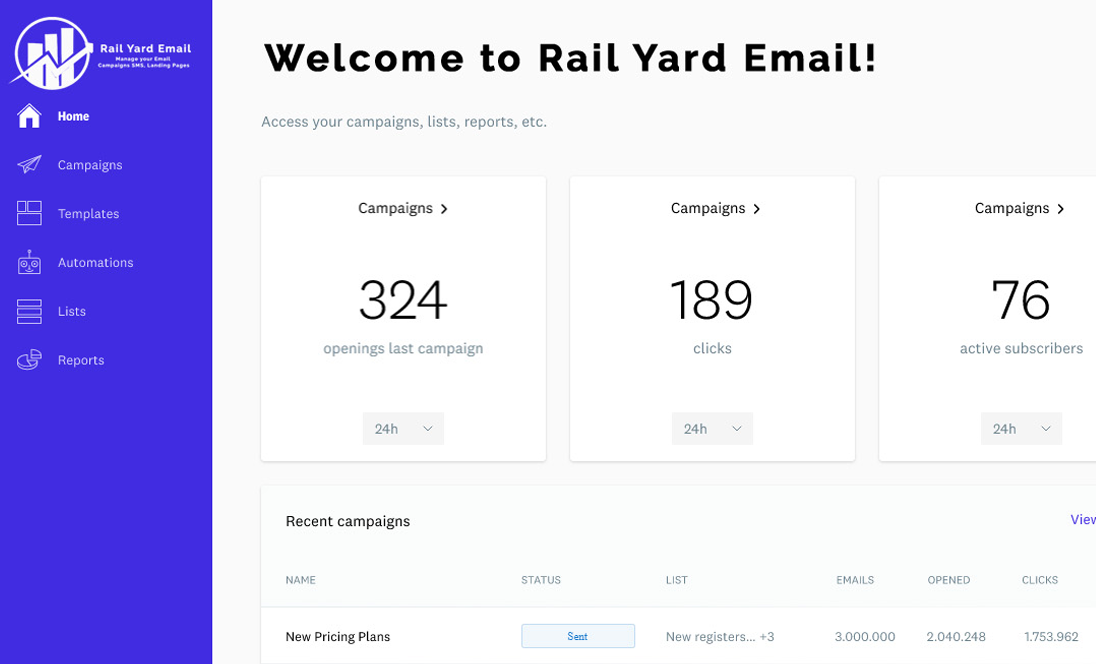The image size is (1096, 664).
Task: Expand Campaigns chevron on openings card
Action: (x=444, y=209)
